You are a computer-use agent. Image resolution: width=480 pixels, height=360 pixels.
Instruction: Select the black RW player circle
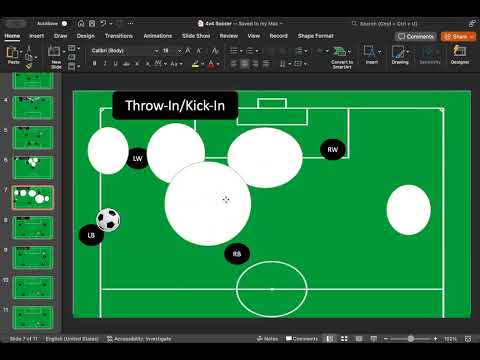332,150
